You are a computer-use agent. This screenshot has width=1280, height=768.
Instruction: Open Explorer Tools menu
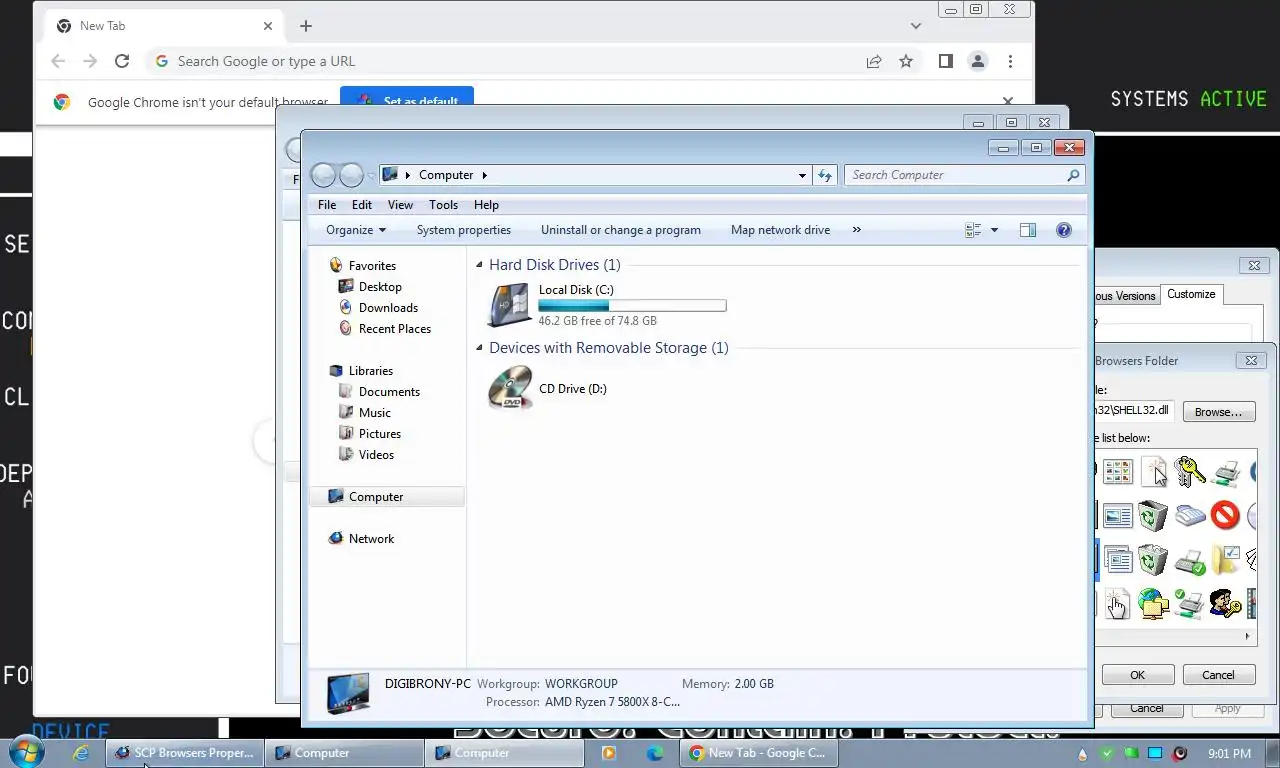click(443, 204)
